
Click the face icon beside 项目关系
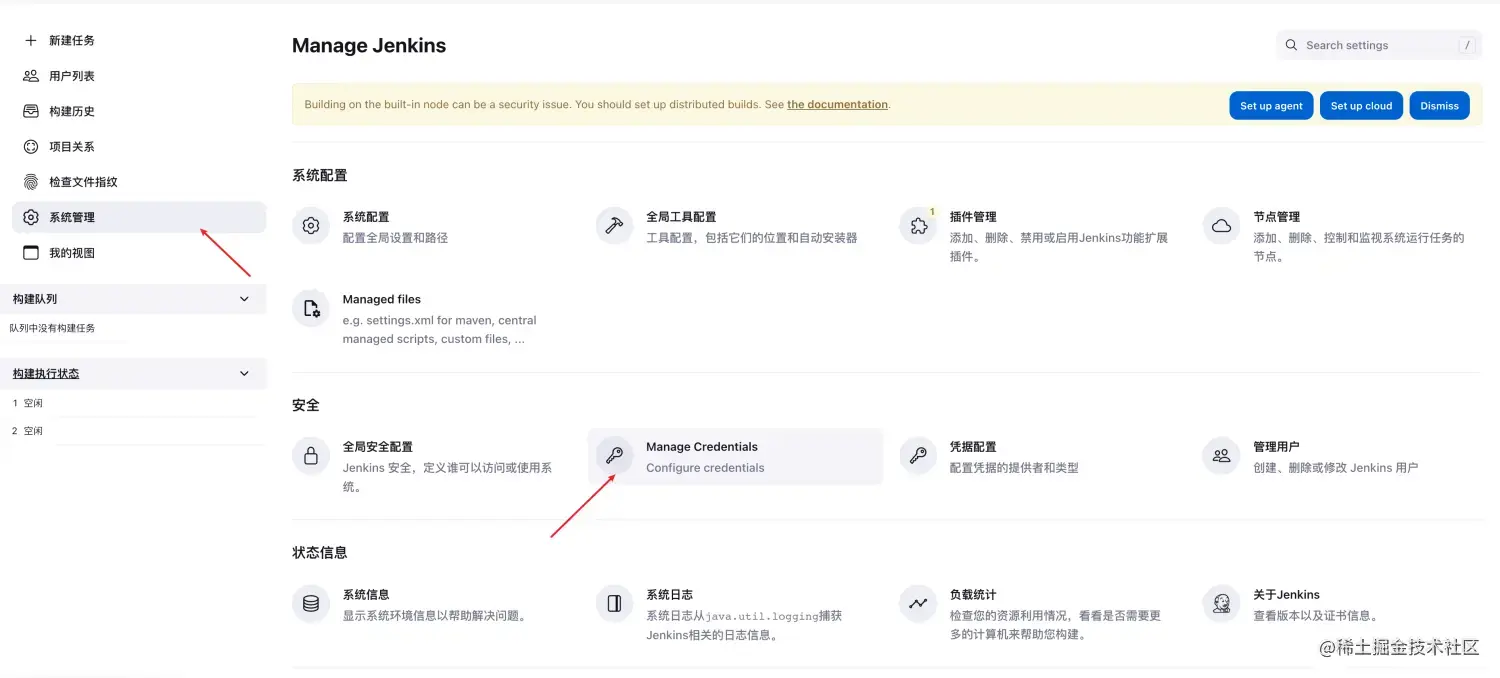pos(31,146)
